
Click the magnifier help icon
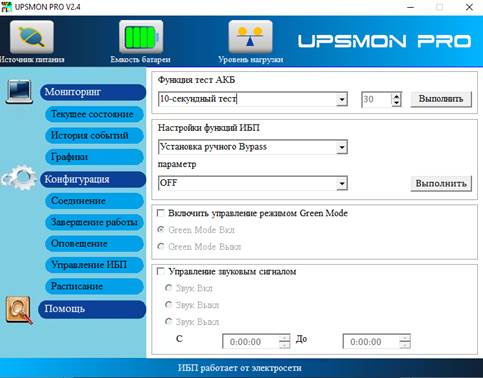[19, 310]
